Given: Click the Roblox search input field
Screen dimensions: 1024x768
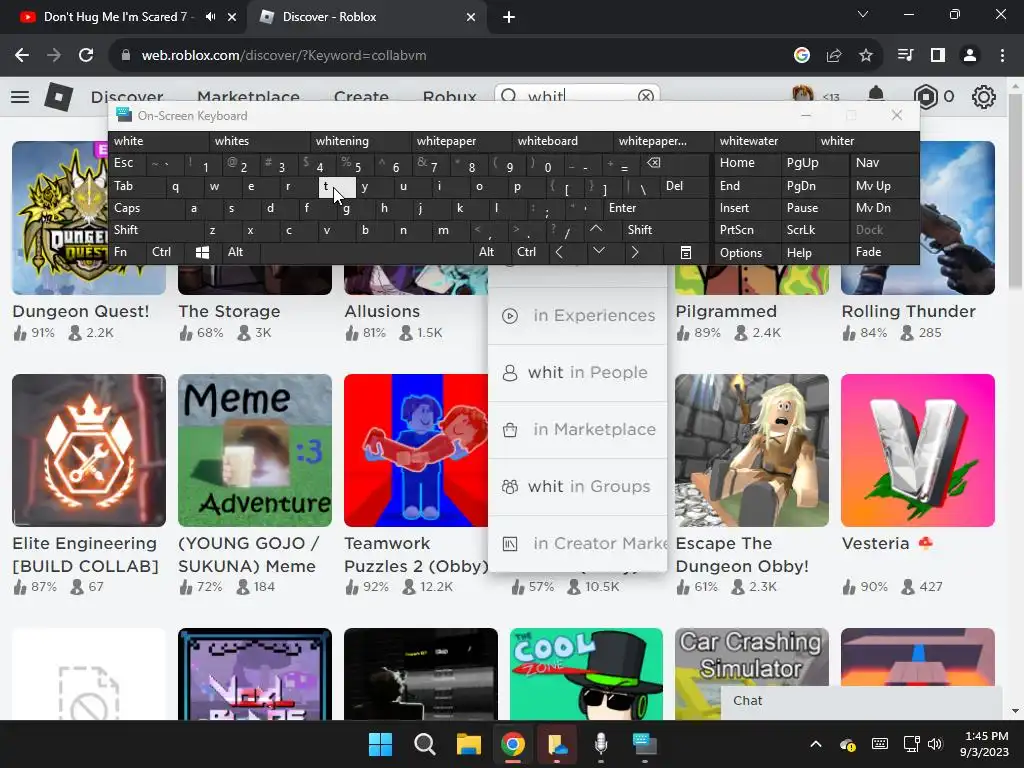Looking at the screenshot, I should tap(577, 97).
